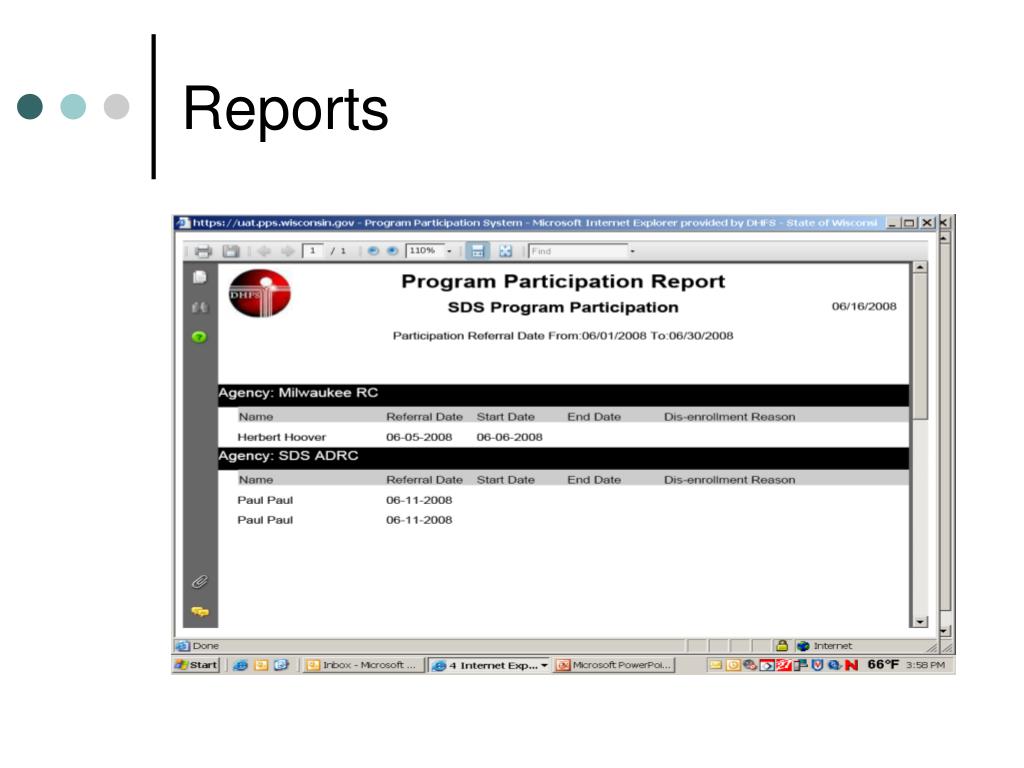This screenshot has width=1024, height=768.
Task: Open the zoom percentage dropdown arrow
Action: [449, 251]
